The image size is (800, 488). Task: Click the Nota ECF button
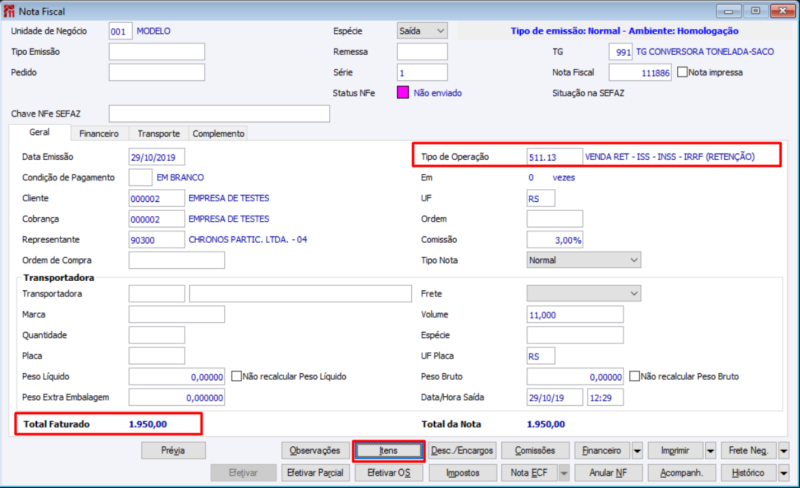529,473
